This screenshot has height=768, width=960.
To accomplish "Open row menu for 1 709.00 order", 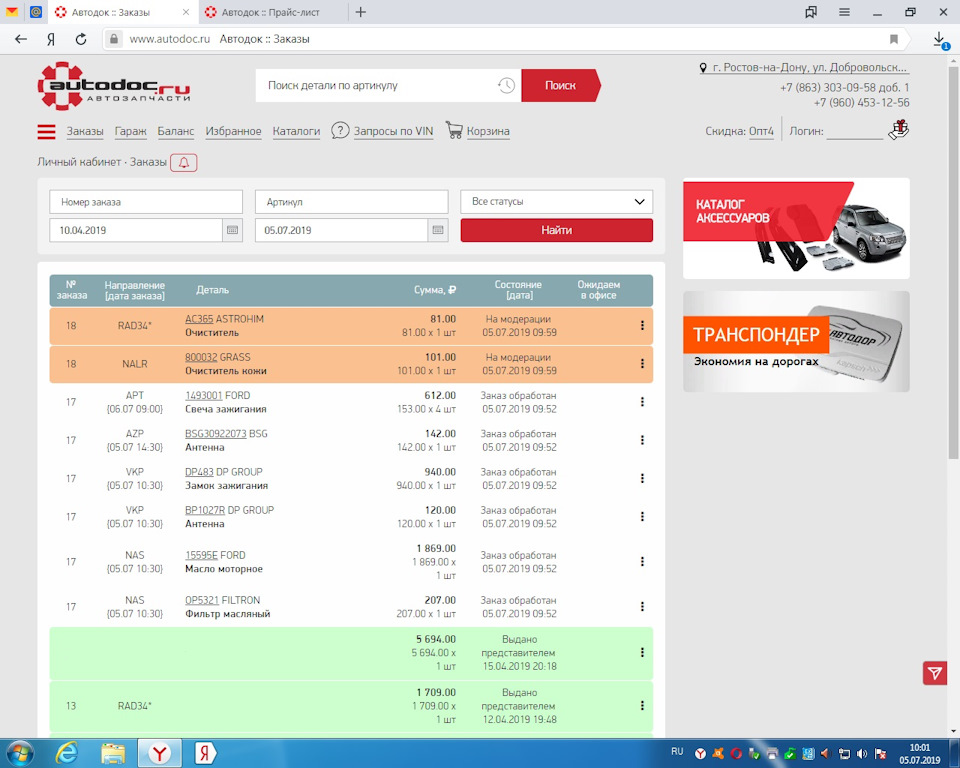I will [642, 706].
